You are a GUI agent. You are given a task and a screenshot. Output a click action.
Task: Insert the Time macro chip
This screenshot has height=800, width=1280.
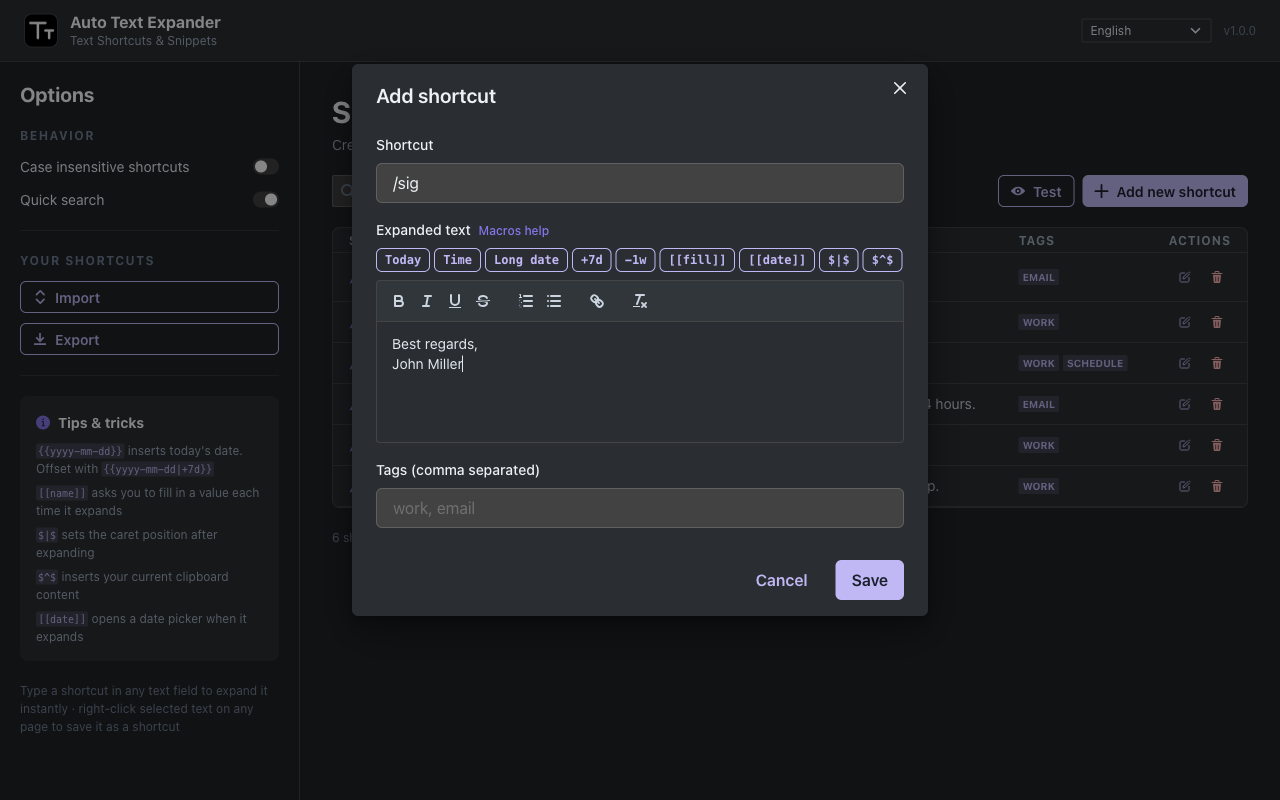coord(457,260)
